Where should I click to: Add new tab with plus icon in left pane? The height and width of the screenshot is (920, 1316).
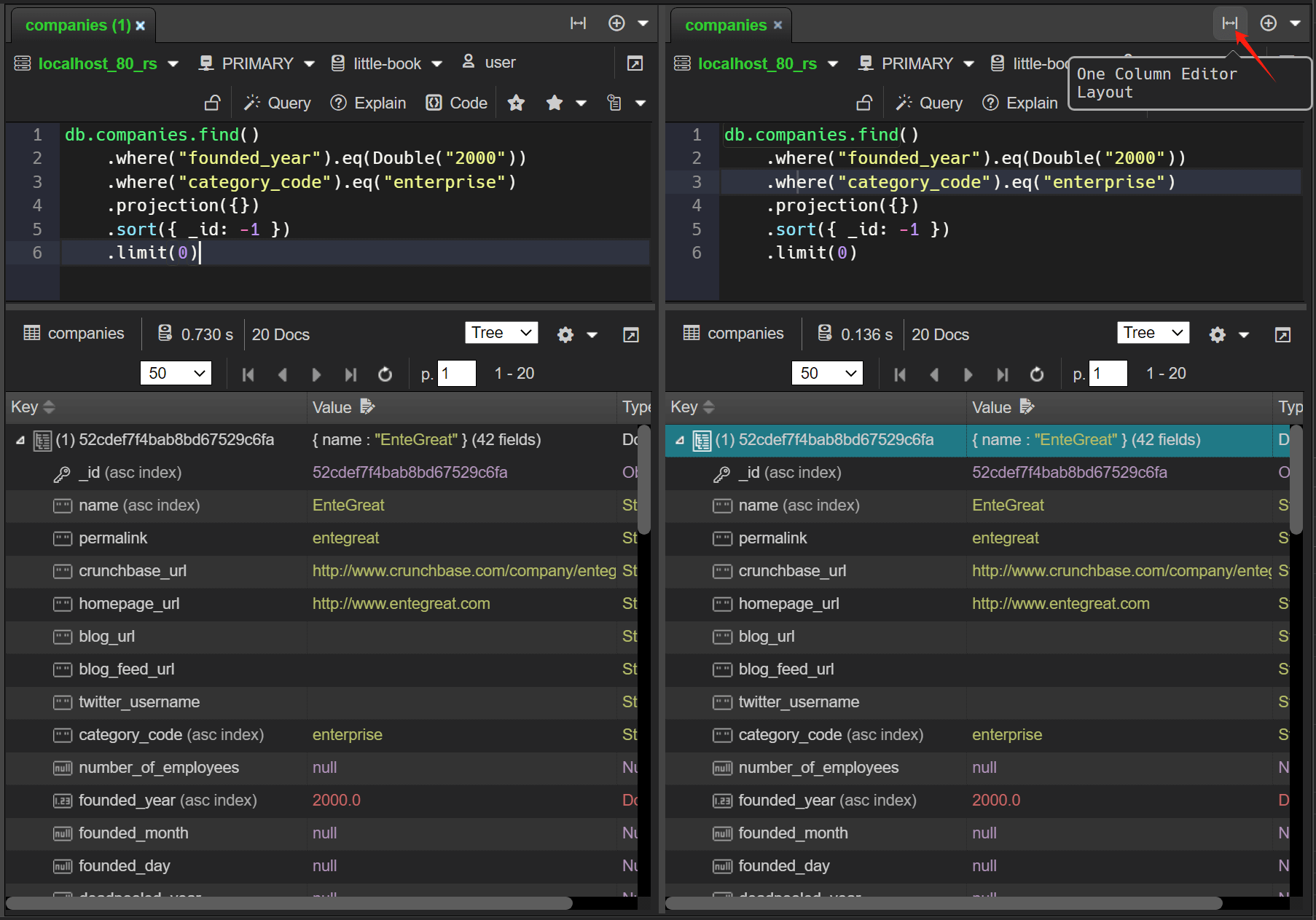tap(616, 23)
